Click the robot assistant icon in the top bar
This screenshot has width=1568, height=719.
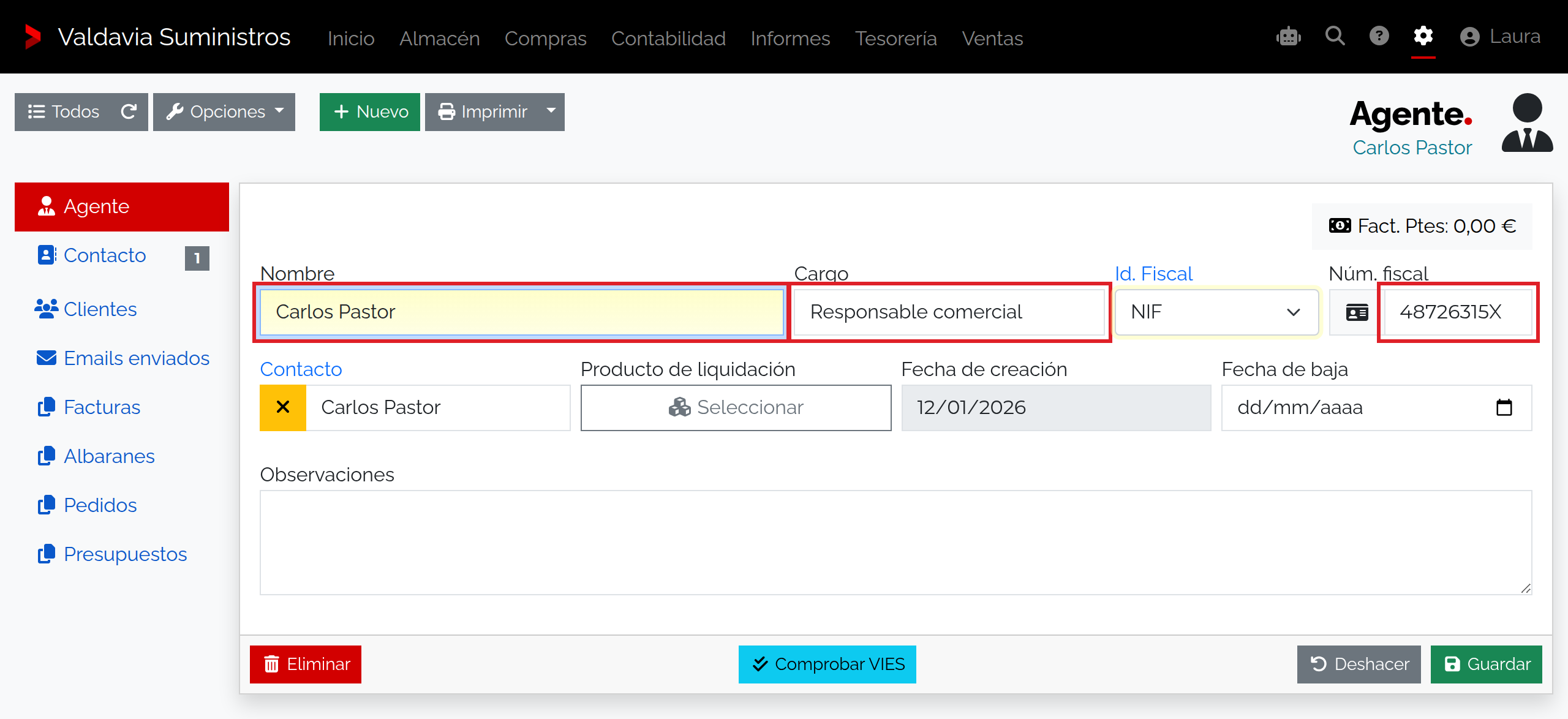coord(1289,37)
